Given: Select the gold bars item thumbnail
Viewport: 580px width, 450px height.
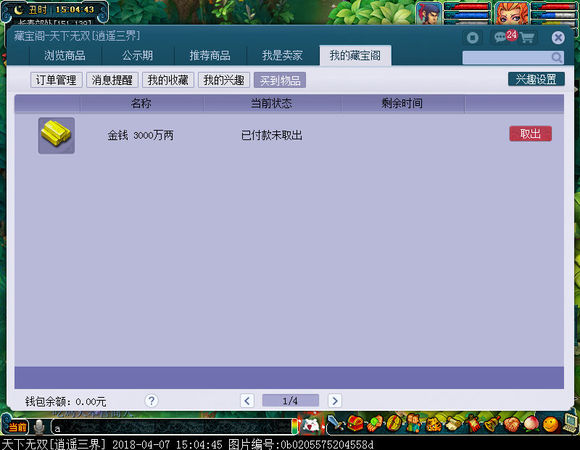Looking at the screenshot, I should click(x=56, y=135).
